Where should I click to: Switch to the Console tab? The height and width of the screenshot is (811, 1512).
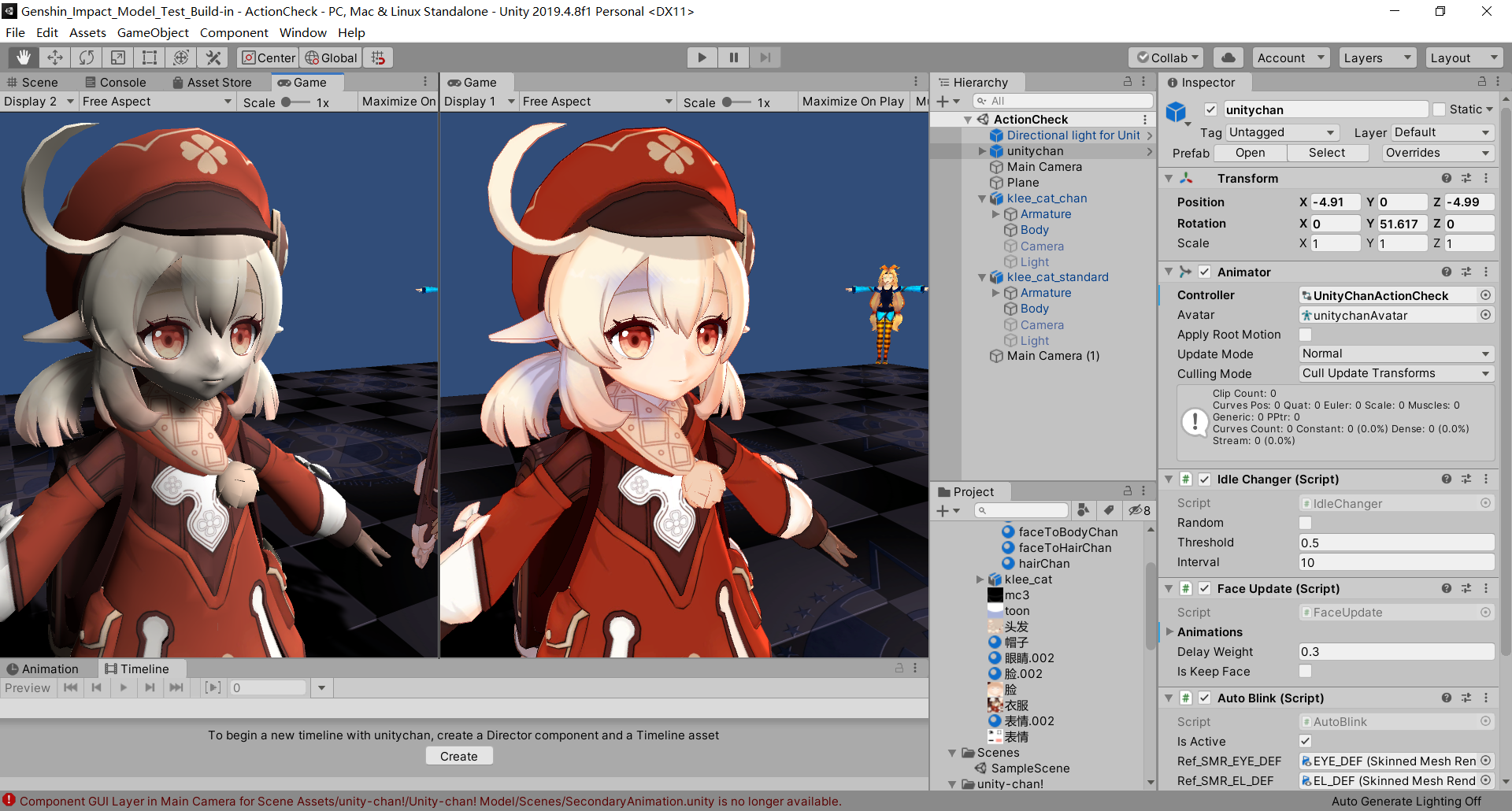tap(116, 82)
